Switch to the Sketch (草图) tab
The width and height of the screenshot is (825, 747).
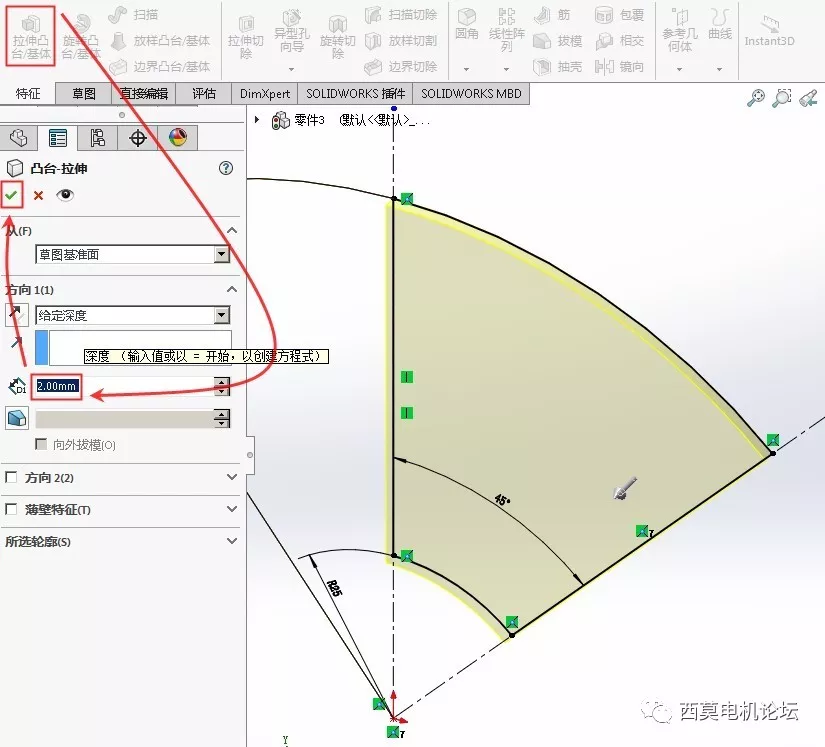pyautogui.click(x=84, y=94)
